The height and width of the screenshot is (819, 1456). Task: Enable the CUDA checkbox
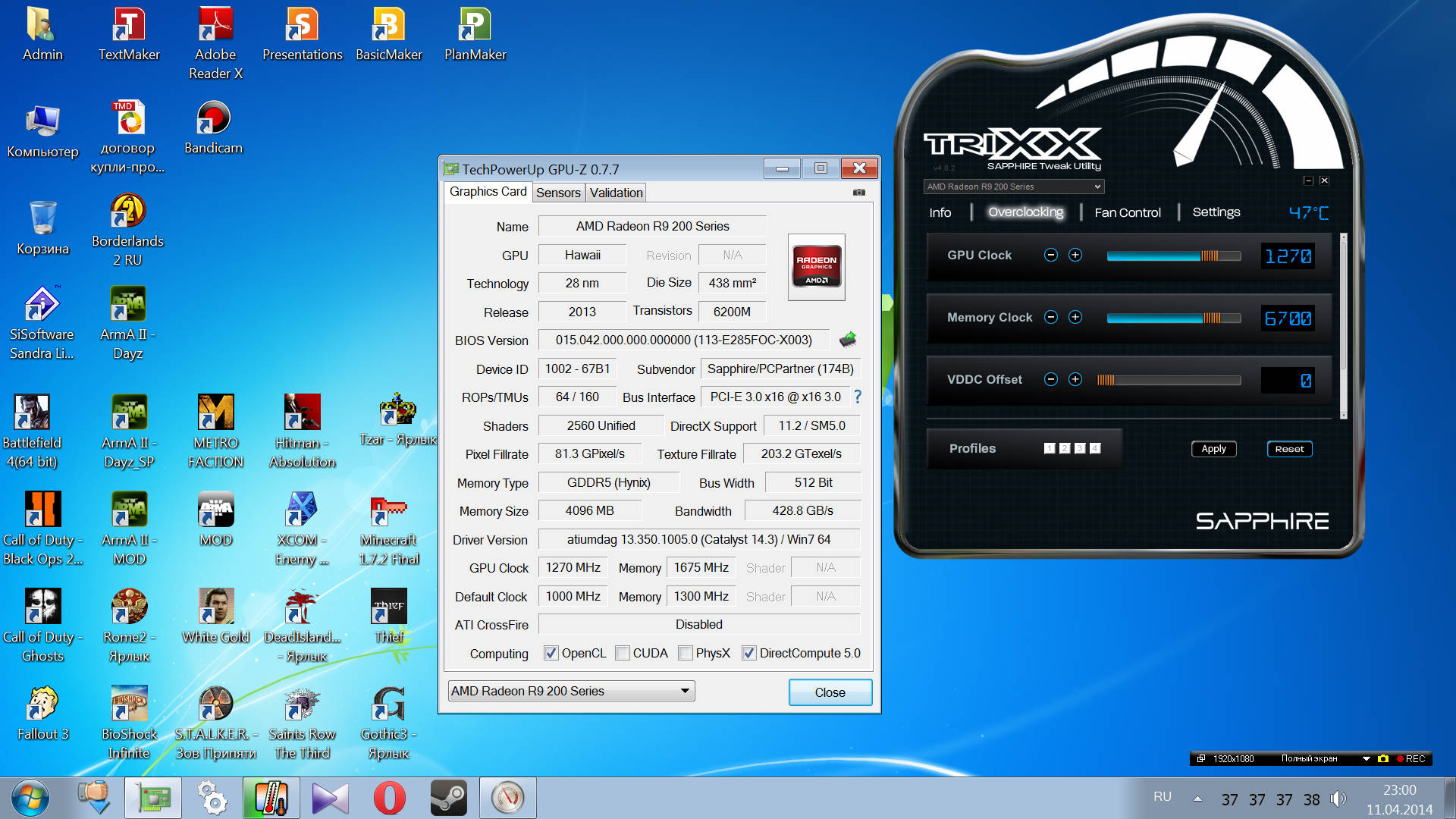(x=623, y=653)
